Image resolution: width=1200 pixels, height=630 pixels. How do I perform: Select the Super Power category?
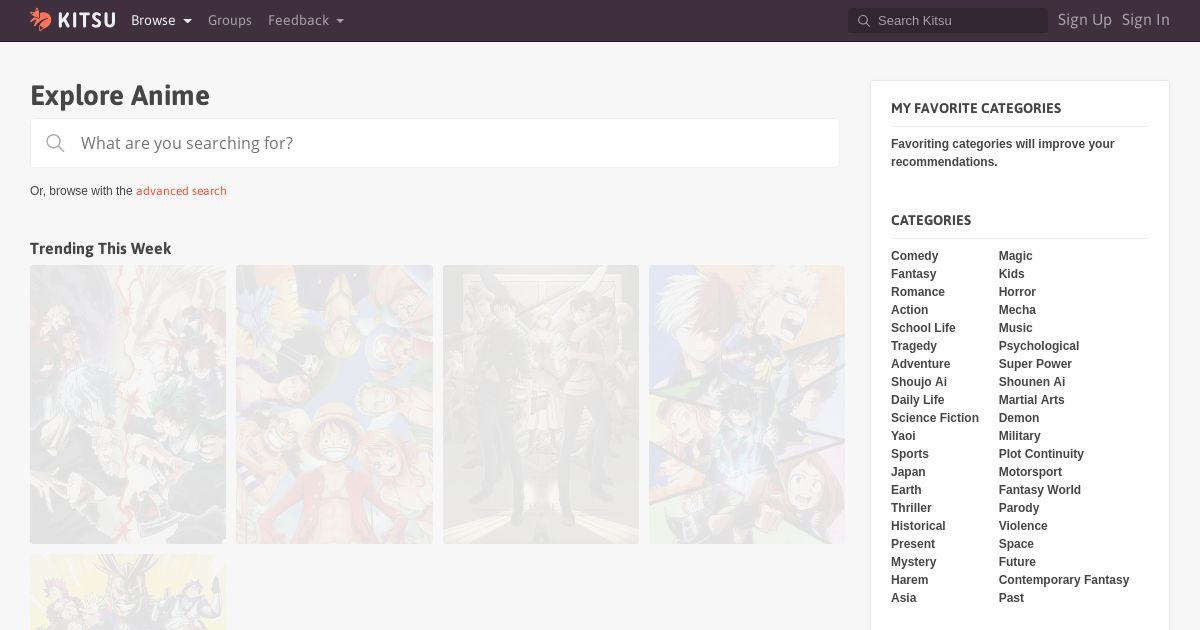(1035, 364)
